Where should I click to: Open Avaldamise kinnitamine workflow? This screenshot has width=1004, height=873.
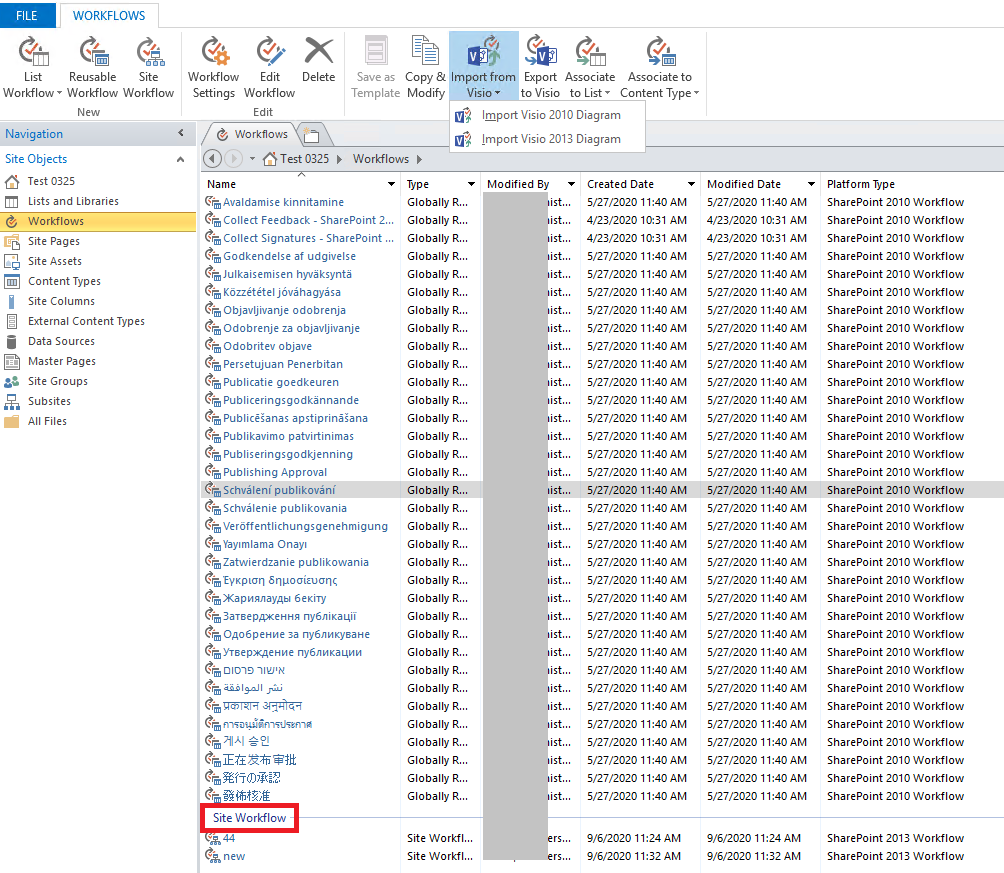pyautogui.click(x=283, y=202)
